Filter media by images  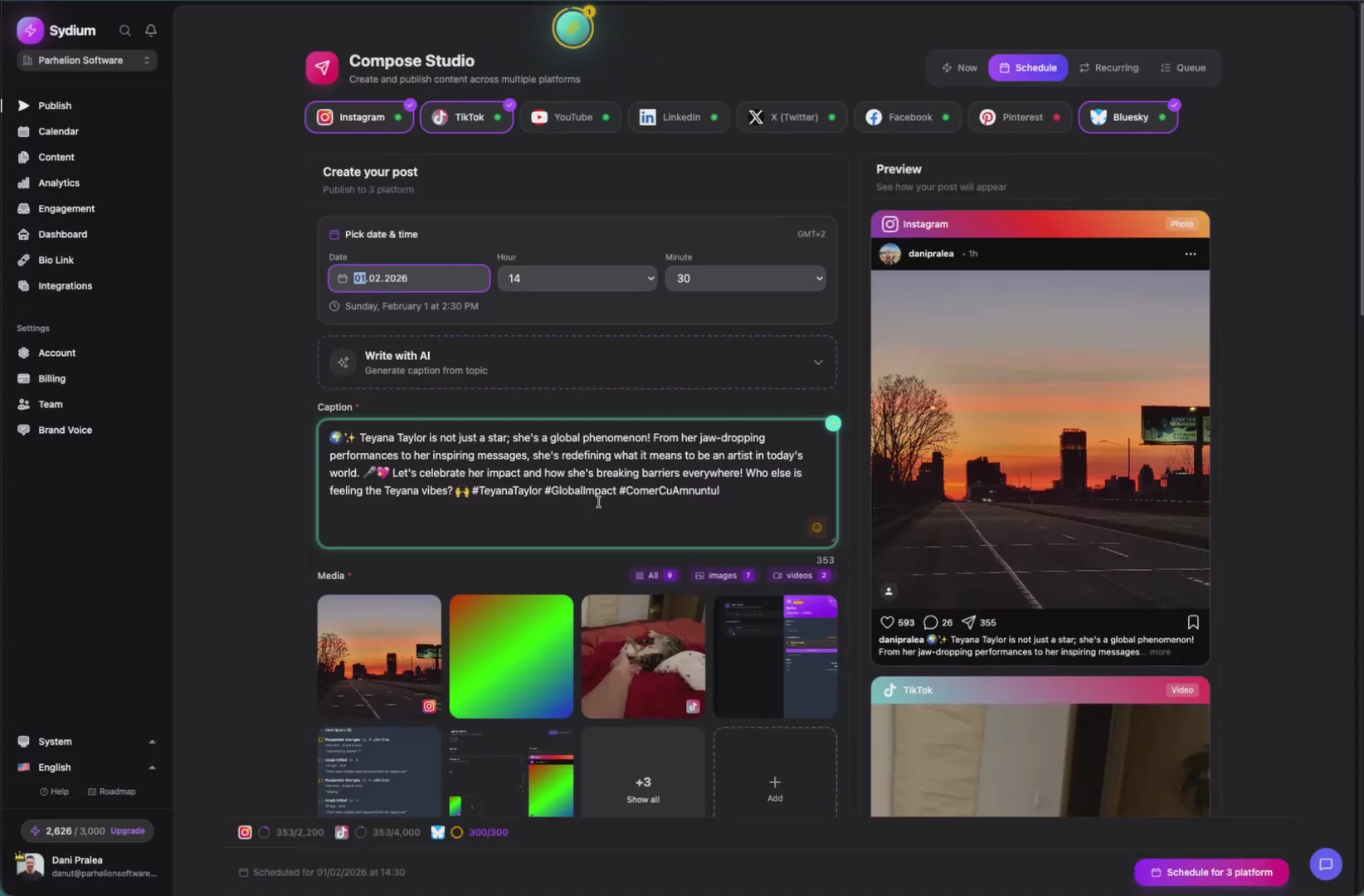tap(724, 576)
